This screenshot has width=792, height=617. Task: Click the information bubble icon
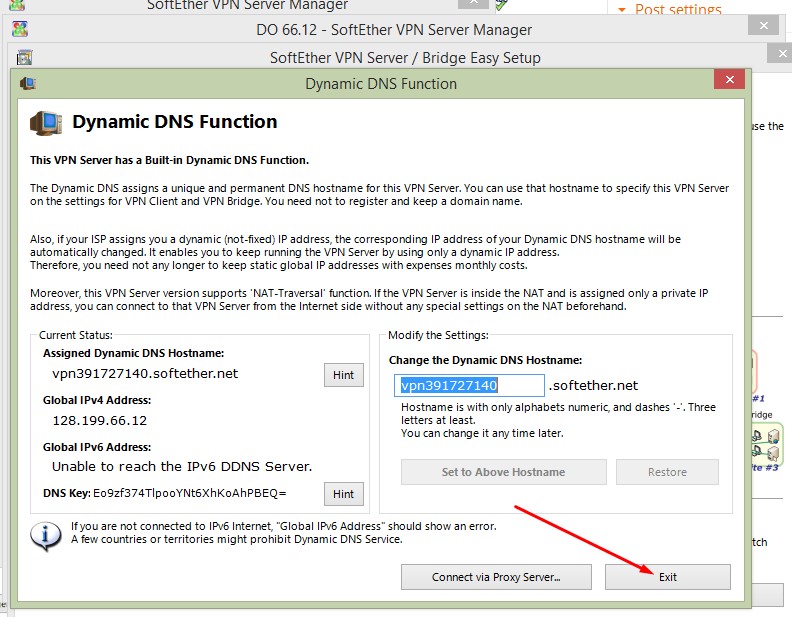point(46,536)
